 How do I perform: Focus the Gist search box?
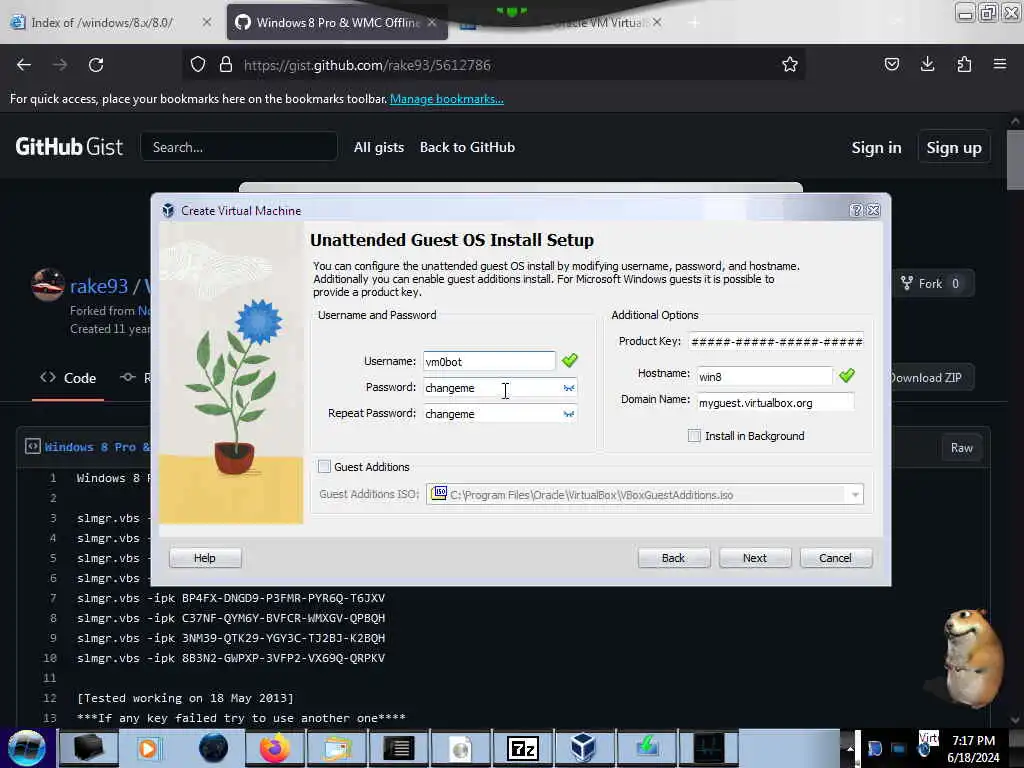point(239,147)
